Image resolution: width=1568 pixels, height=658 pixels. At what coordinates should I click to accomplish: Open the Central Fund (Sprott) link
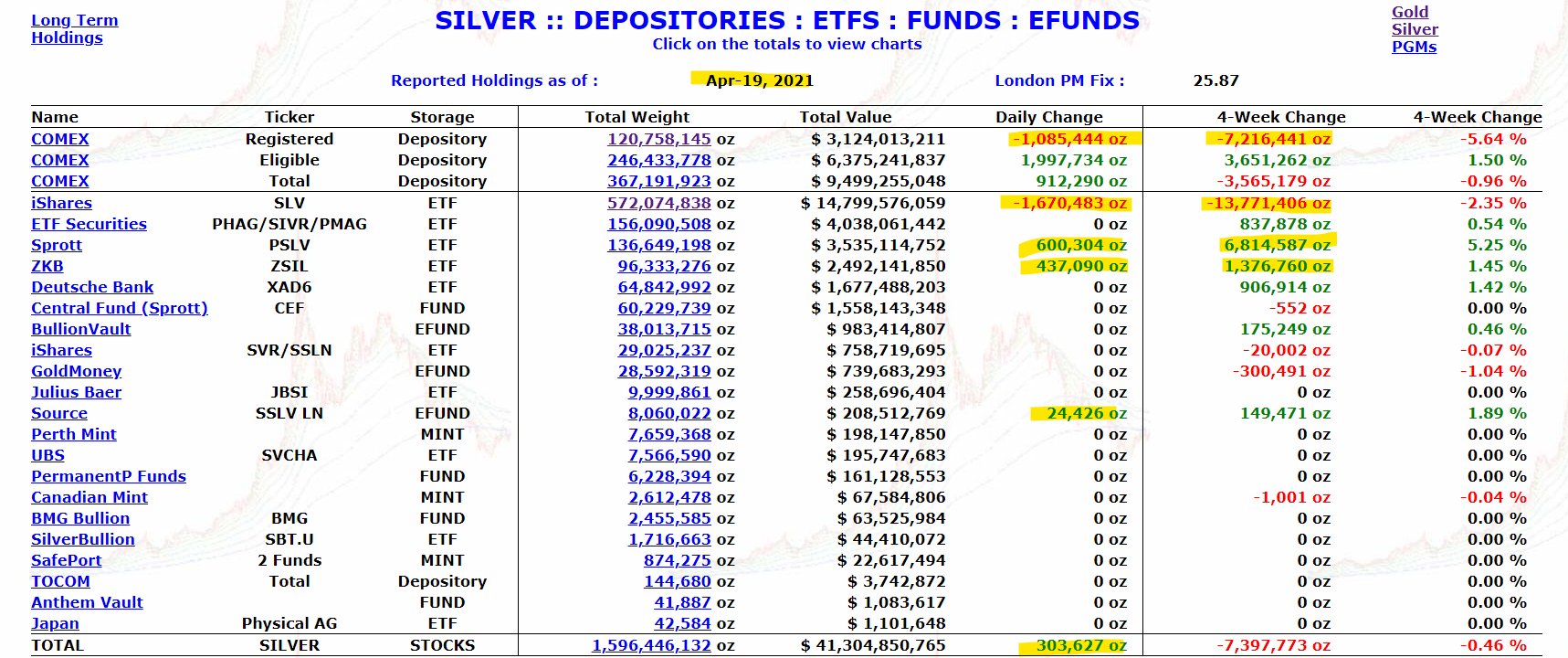tap(120, 308)
